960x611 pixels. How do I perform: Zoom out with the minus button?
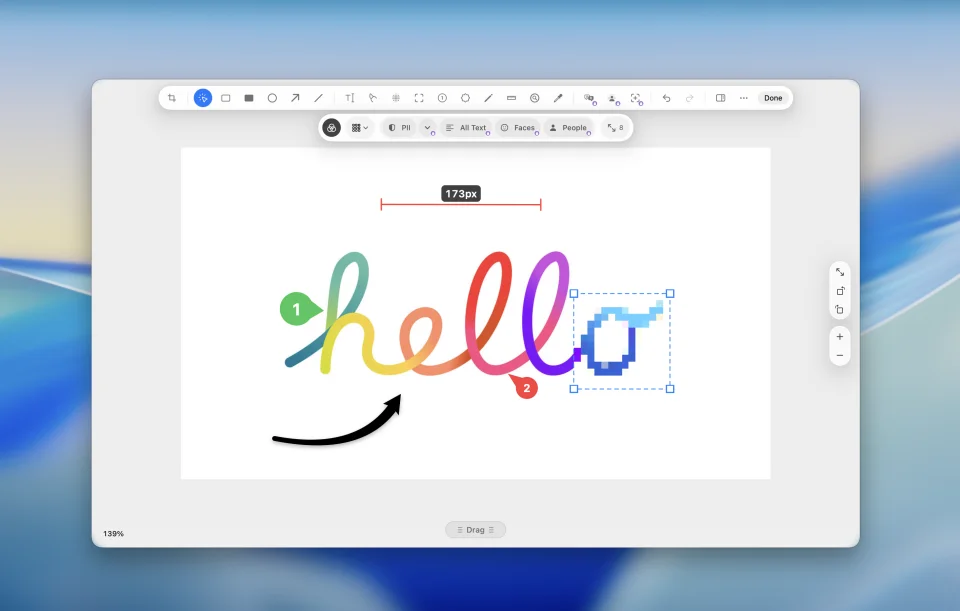(840, 356)
